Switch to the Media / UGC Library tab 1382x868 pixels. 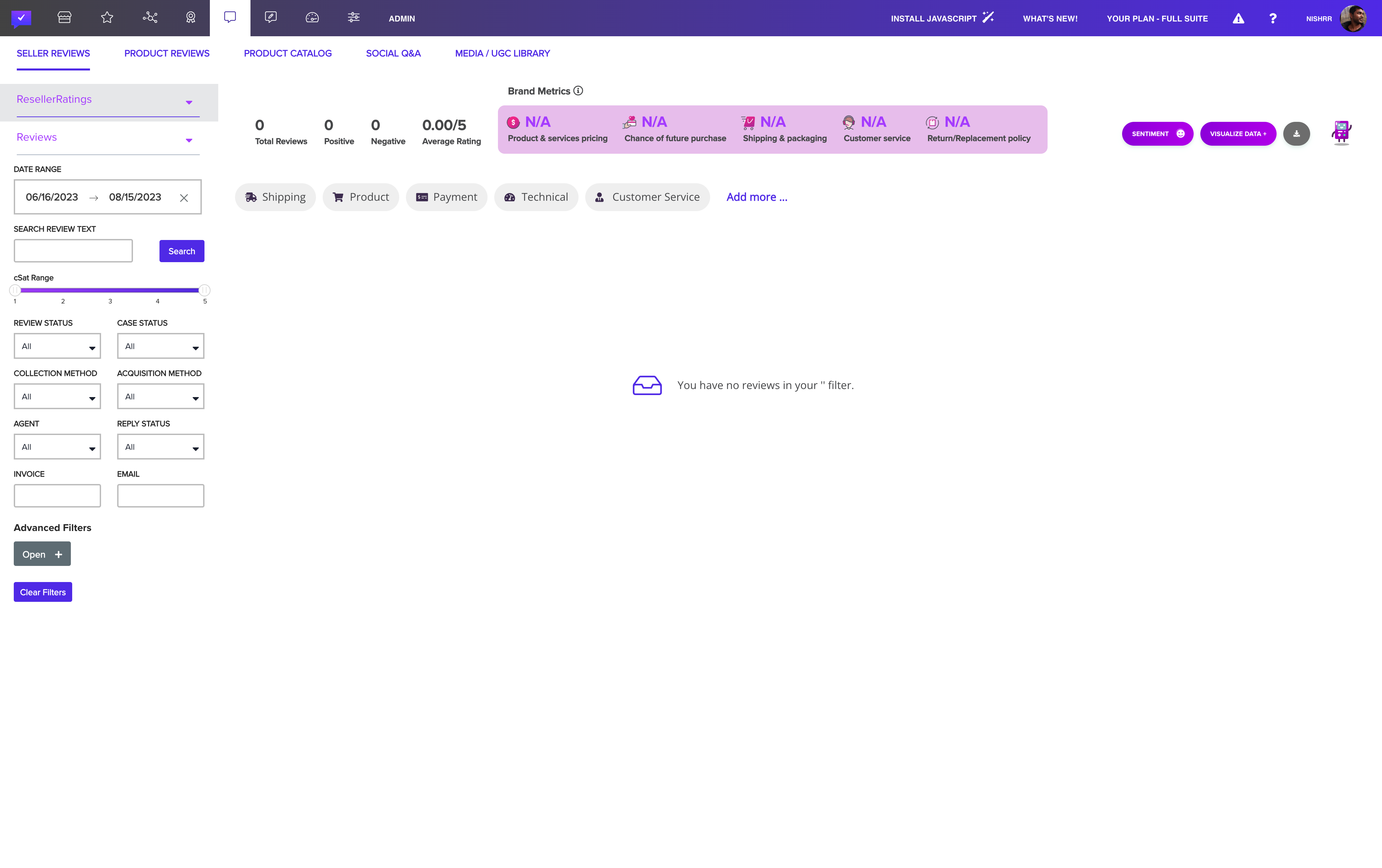pyautogui.click(x=502, y=53)
